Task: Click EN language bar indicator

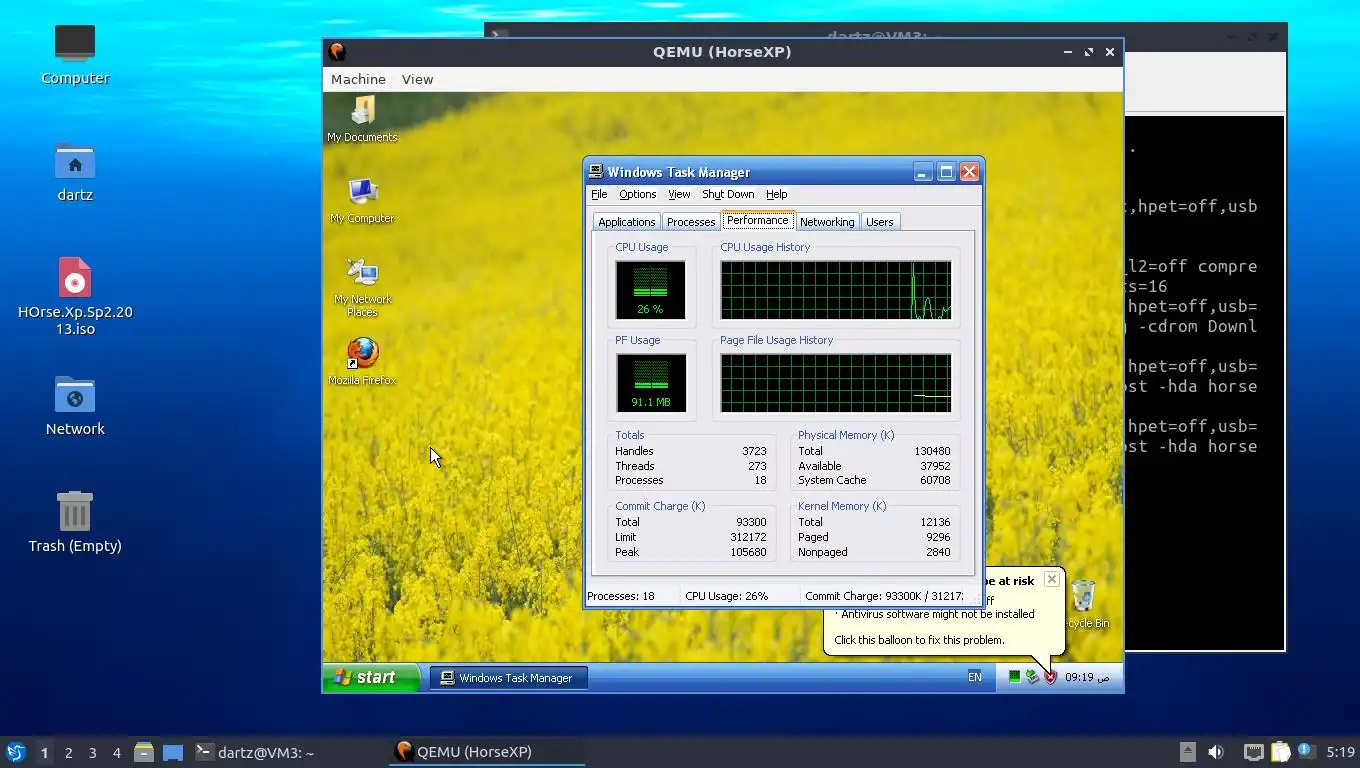Action: tap(974, 677)
